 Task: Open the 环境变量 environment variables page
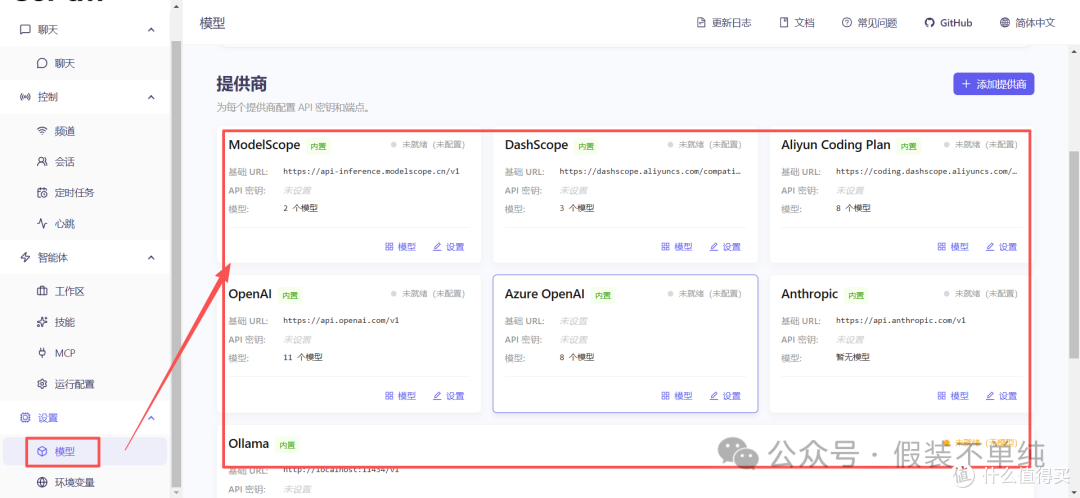(83, 482)
